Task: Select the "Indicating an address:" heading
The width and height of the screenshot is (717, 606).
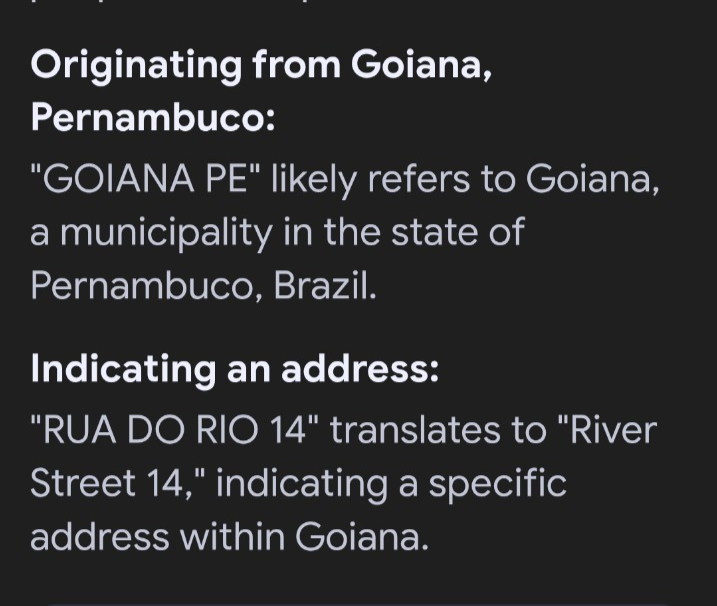Action: tap(235, 369)
